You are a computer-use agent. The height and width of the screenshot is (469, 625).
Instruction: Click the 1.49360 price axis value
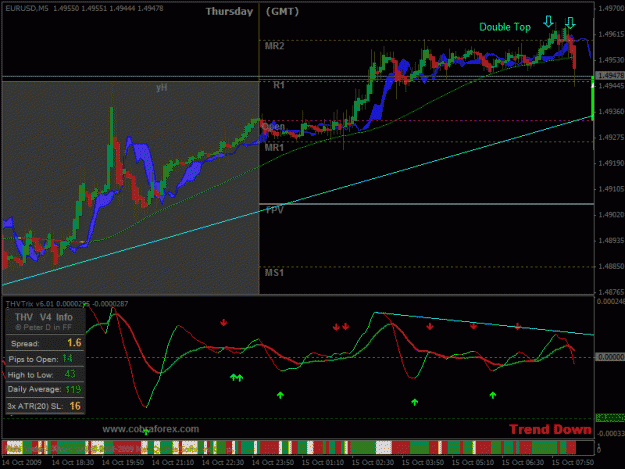pyautogui.click(x=611, y=112)
